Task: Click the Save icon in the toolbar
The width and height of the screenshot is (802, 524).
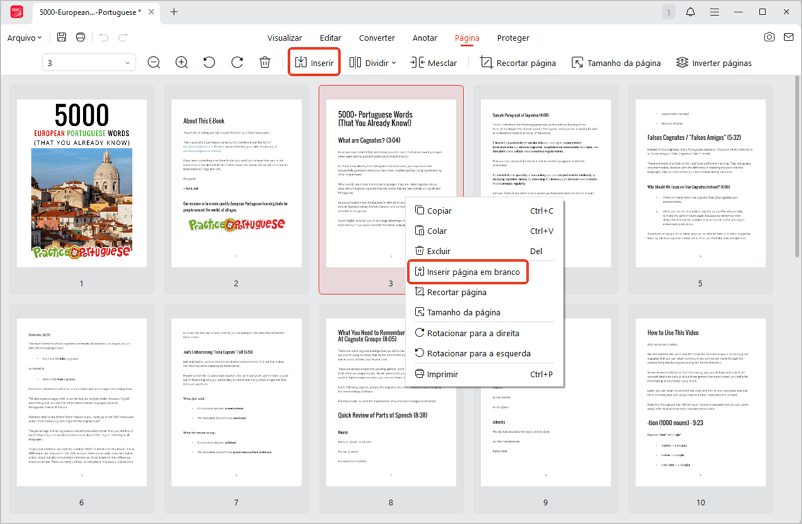Action: pos(61,37)
